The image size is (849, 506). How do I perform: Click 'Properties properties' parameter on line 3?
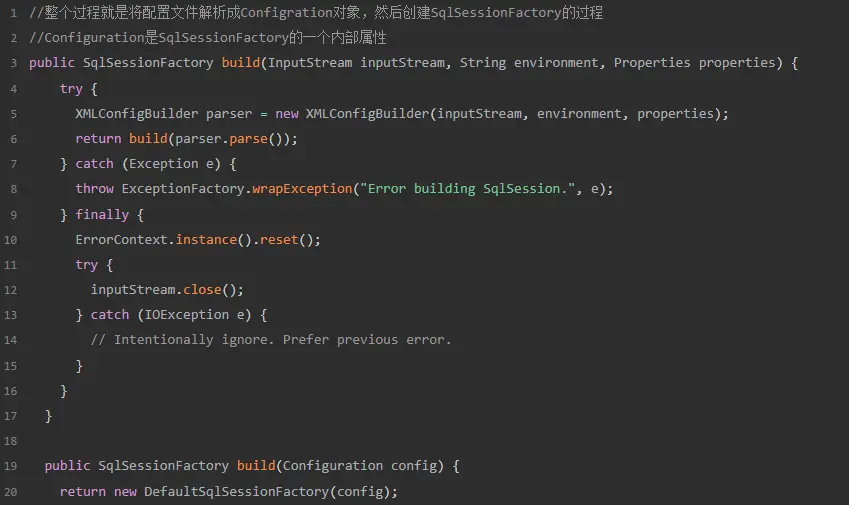click(694, 63)
